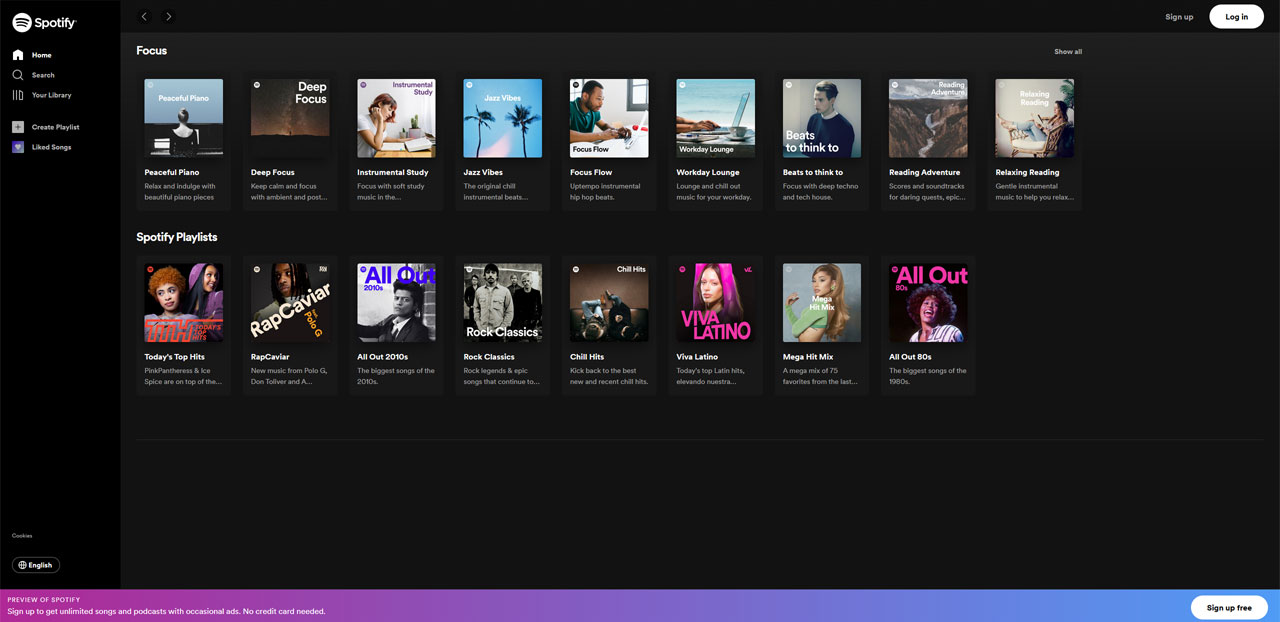The height and width of the screenshot is (622, 1280).
Task: Go back with the left arrow
Action: coord(145,16)
